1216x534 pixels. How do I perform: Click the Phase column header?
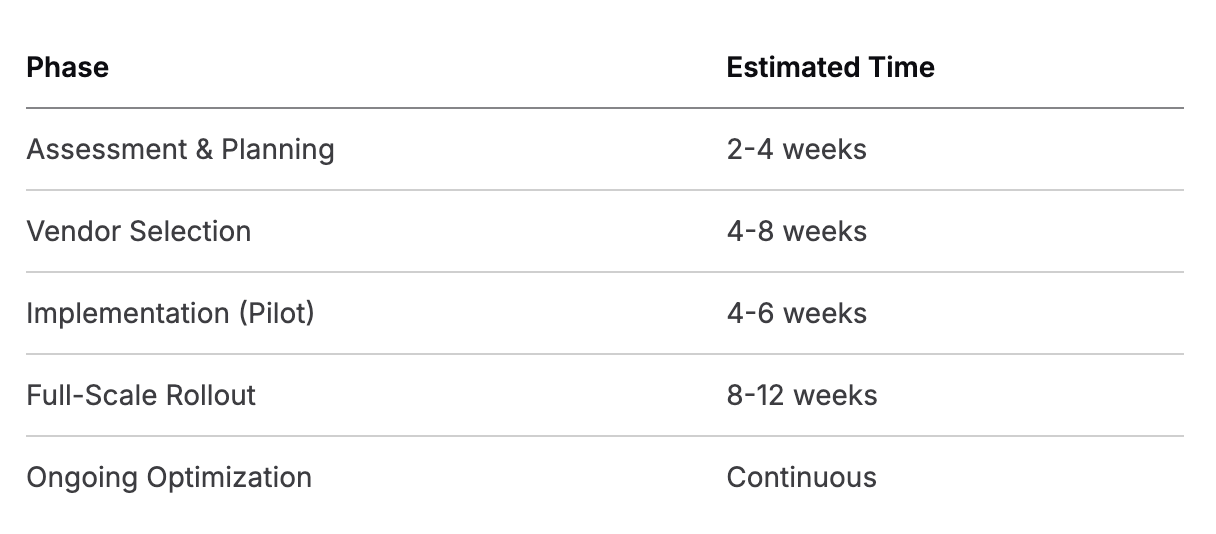point(68,68)
